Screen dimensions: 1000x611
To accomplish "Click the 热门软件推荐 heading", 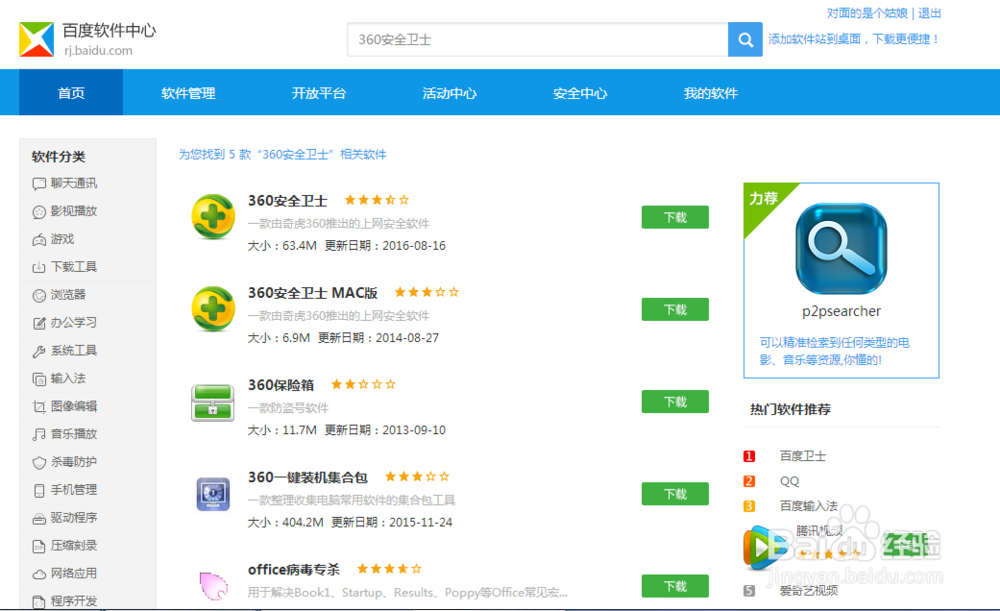I will coord(790,409).
